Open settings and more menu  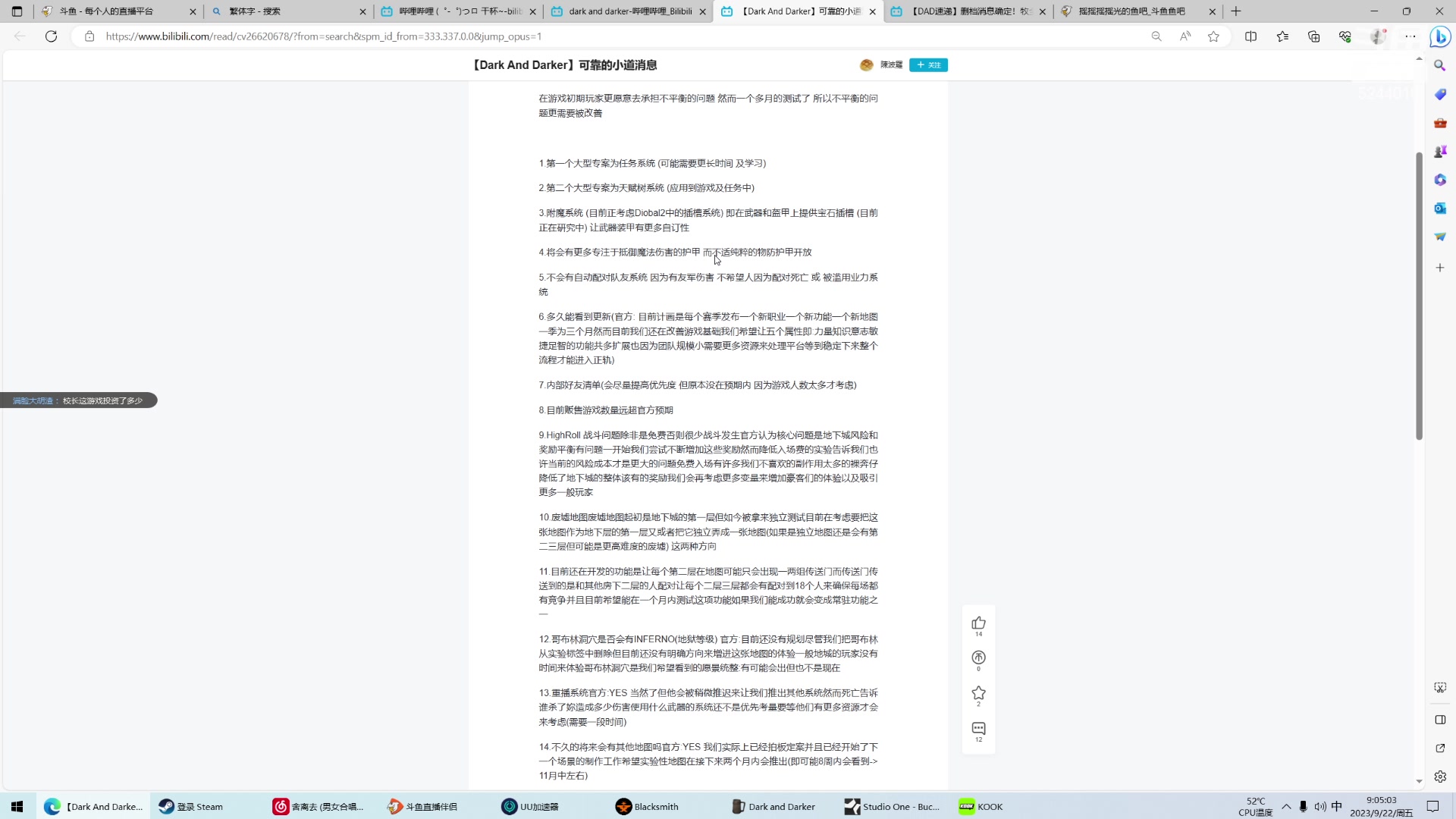tap(1410, 36)
